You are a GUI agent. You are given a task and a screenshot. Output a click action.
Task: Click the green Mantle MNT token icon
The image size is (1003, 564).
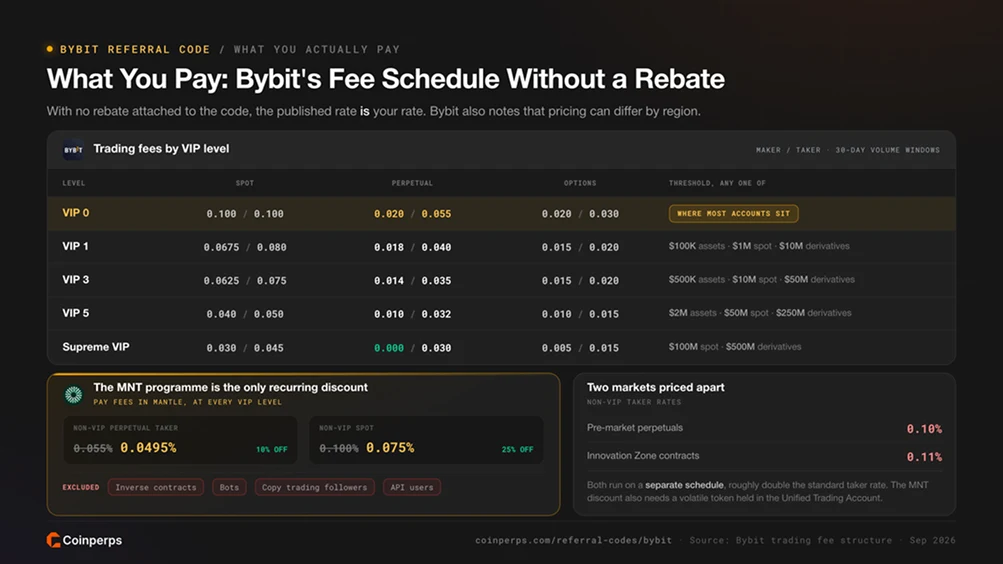point(74,395)
